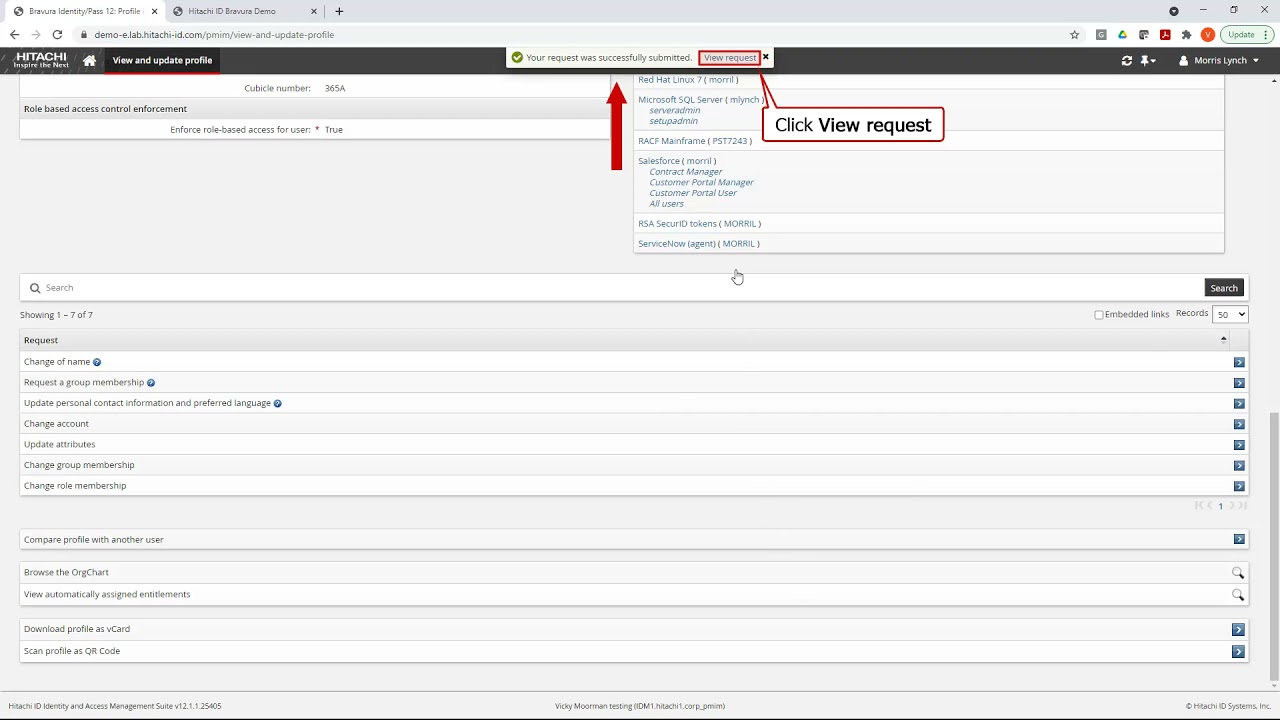Open help for Update personal contact information
Image resolution: width=1280 pixels, height=720 pixels.
278,403
